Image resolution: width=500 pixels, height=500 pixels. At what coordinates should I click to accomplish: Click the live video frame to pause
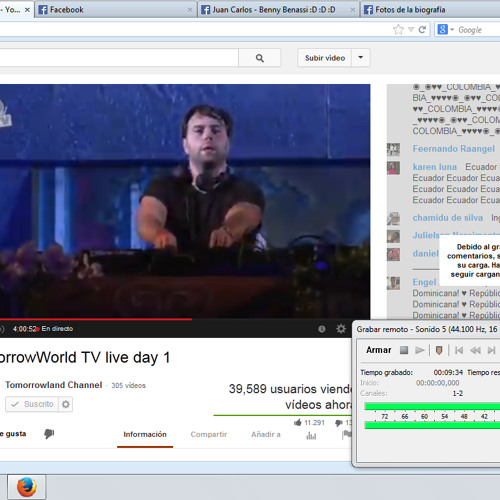point(185,201)
